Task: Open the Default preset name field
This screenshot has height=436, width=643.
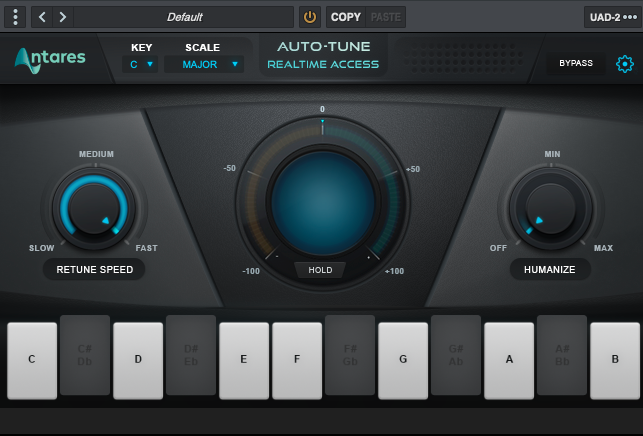Action: click(184, 17)
